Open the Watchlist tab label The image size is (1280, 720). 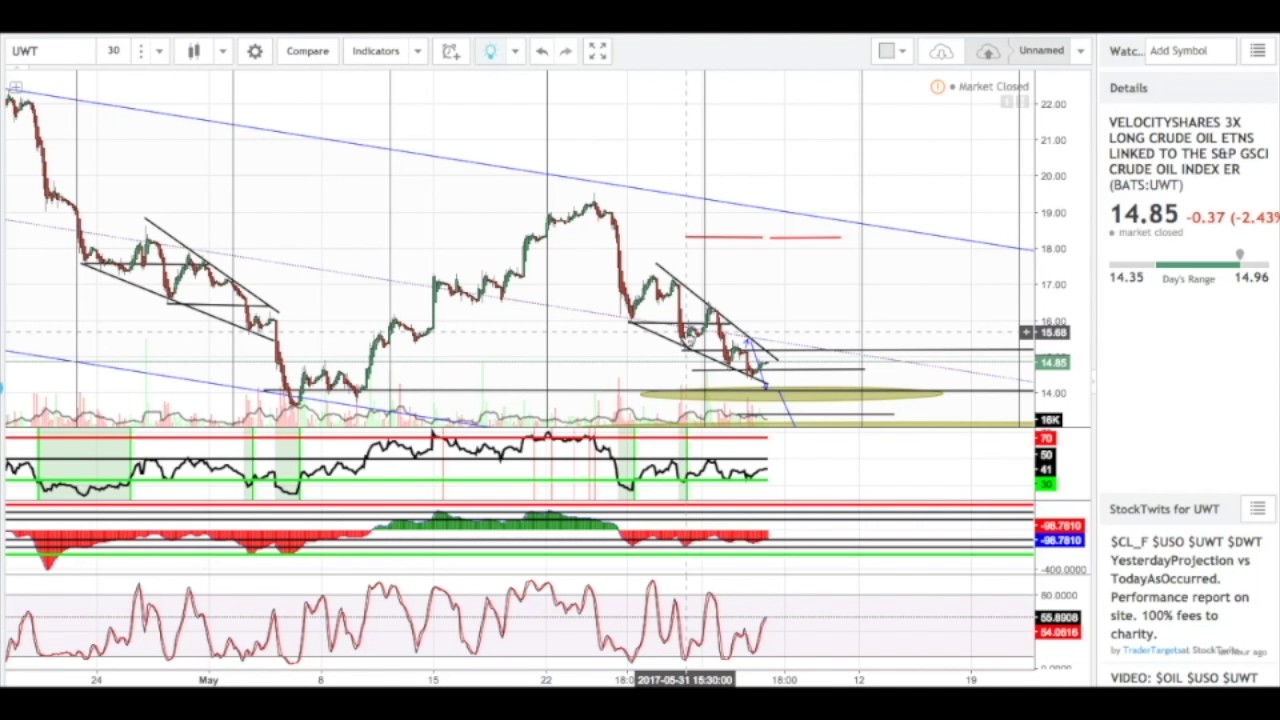(x=1125, y=51)
